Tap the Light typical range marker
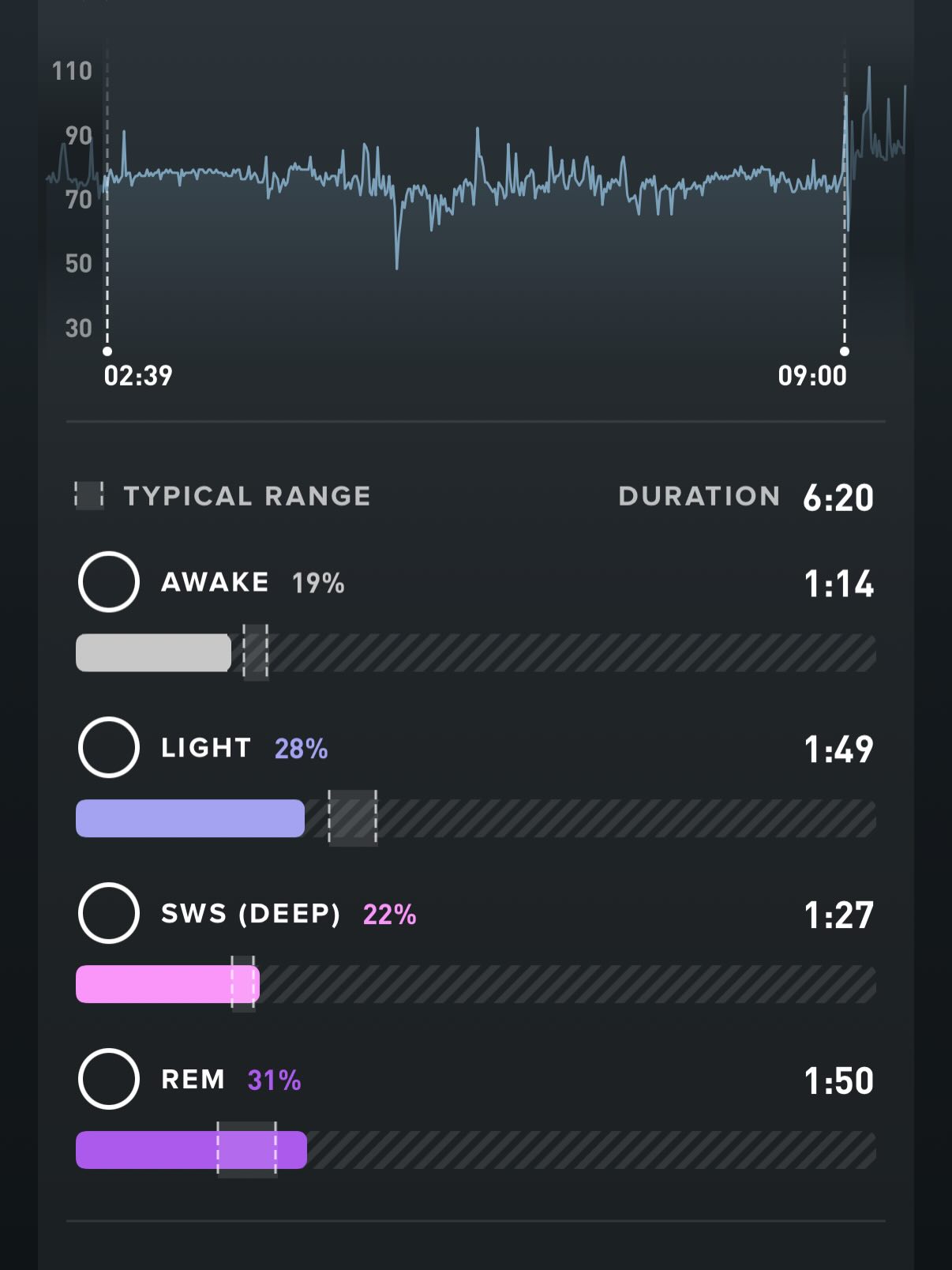This screenshot has width=952, height=1270. pyautogui.click(x=352, y=818)
